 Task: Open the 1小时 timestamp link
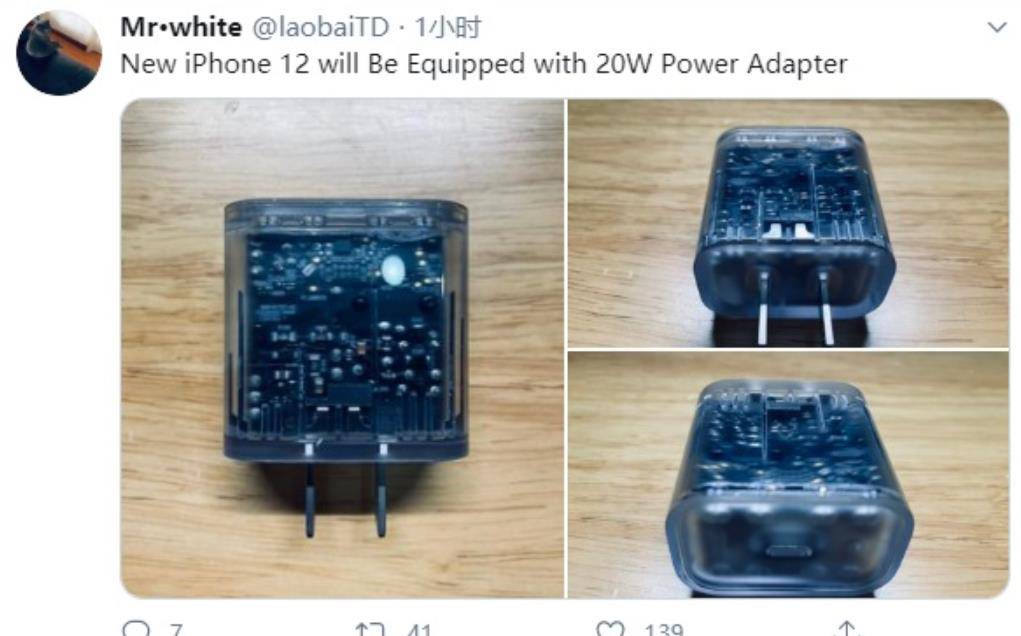448,27
